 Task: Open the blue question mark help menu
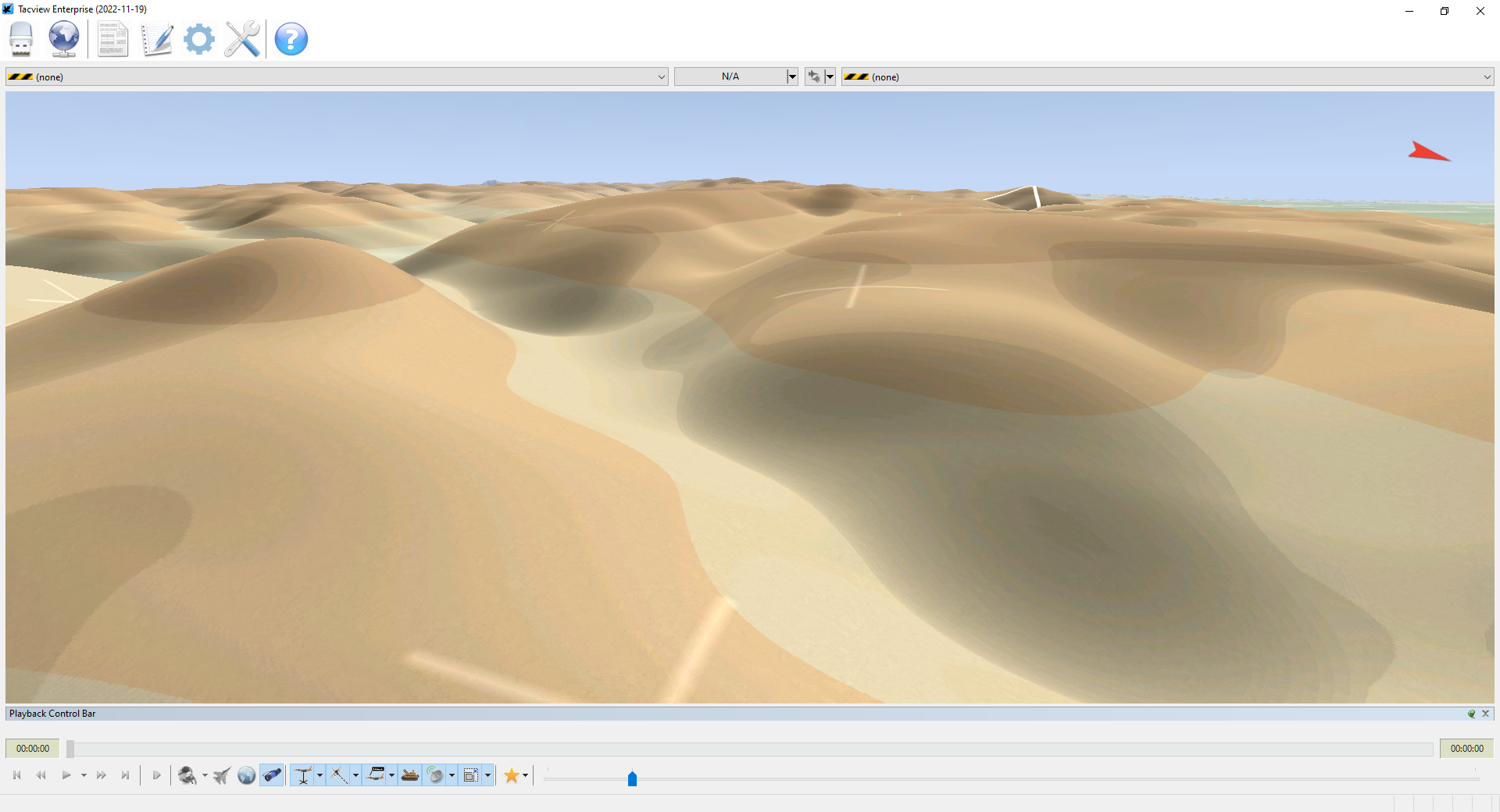[291, 39]
